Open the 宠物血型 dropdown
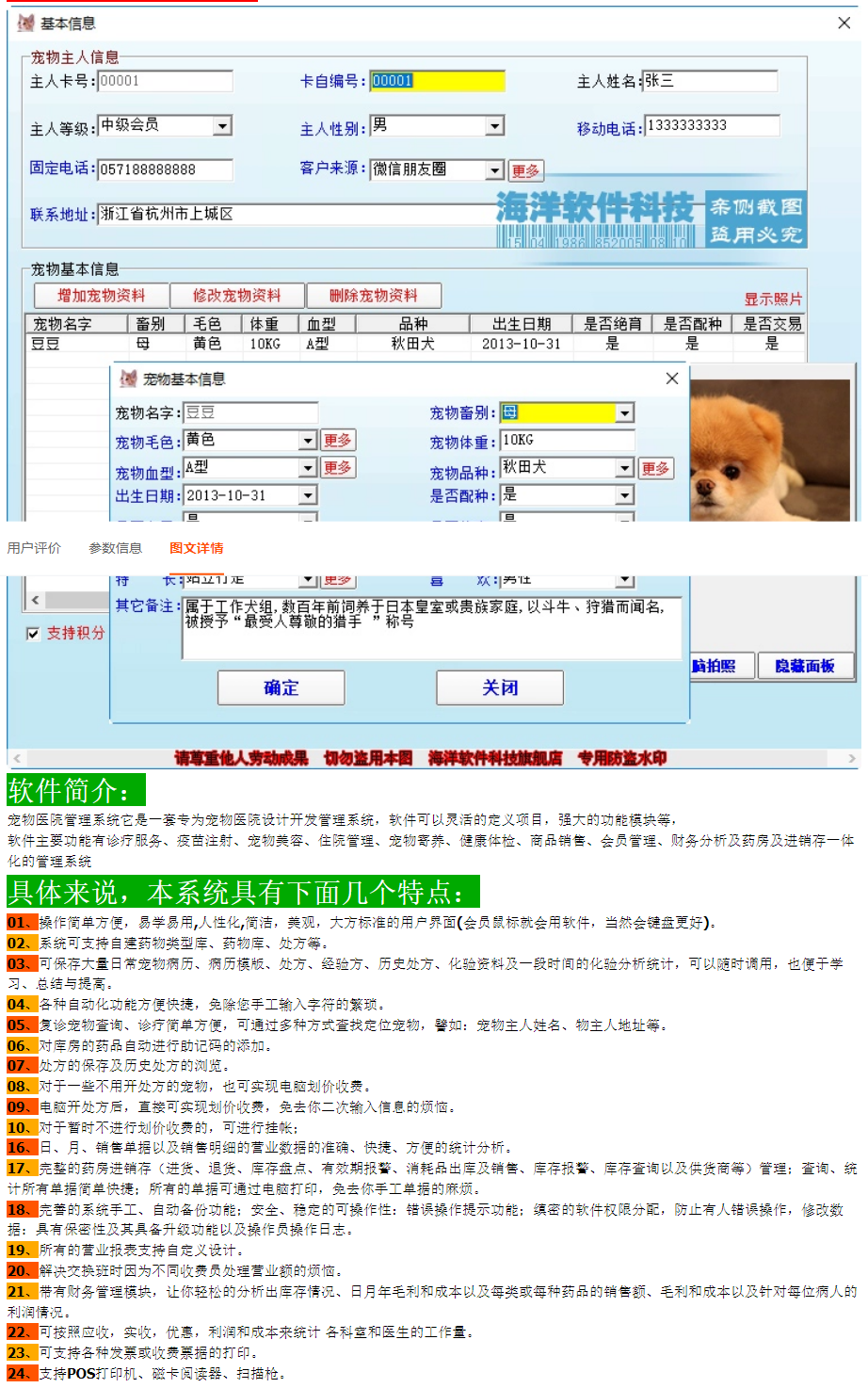The image size is (868, 1388). tap(308, 468)
